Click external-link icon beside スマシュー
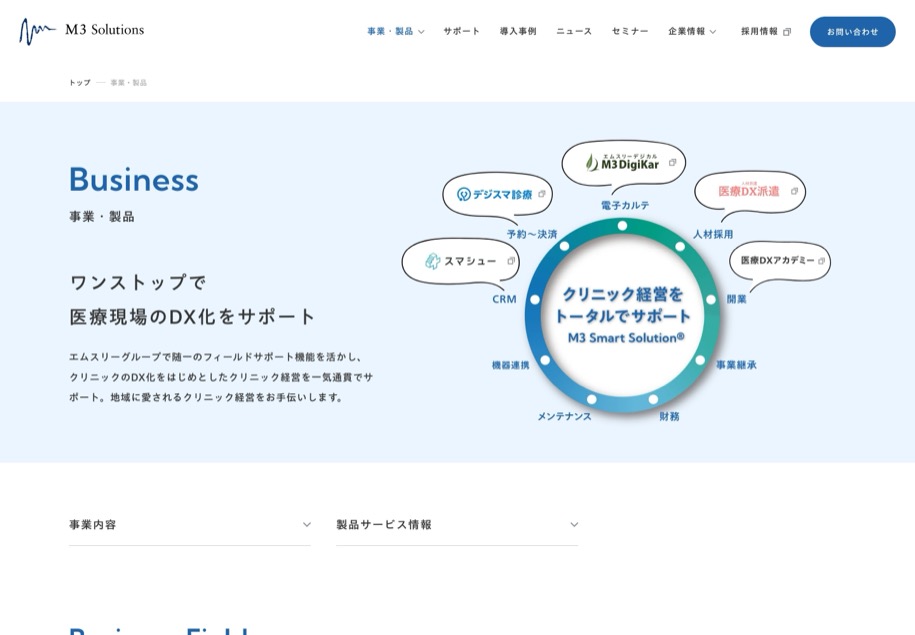This screenshot has height=635, width=915. pos(511,261)
